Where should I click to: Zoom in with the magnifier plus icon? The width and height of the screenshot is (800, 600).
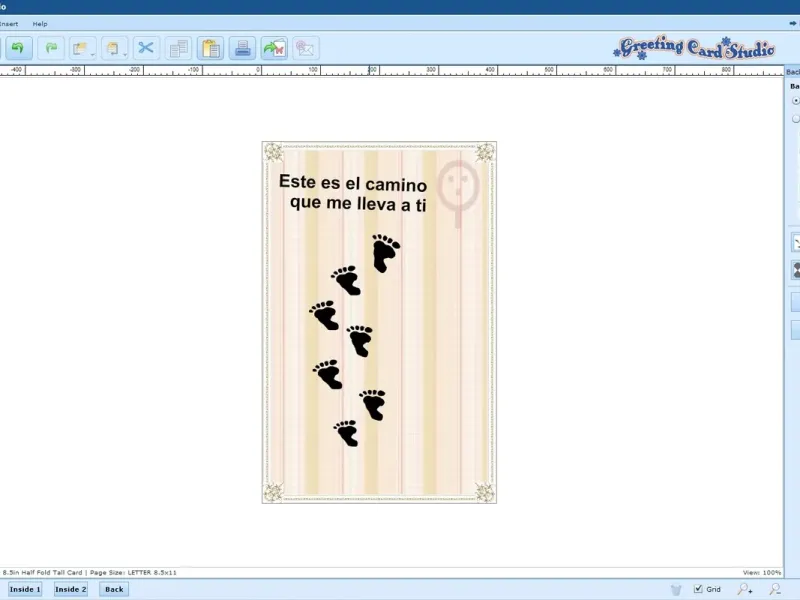(x=745, y=589)
